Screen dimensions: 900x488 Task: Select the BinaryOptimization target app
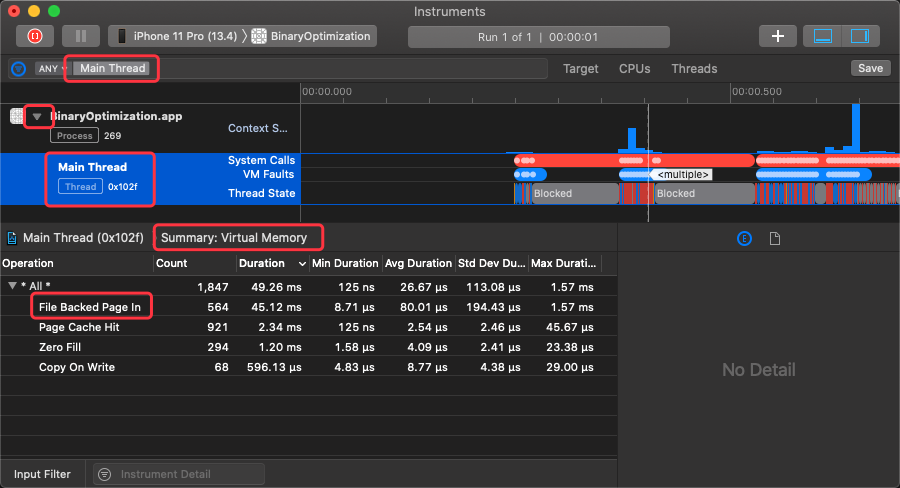coord(312,36)
